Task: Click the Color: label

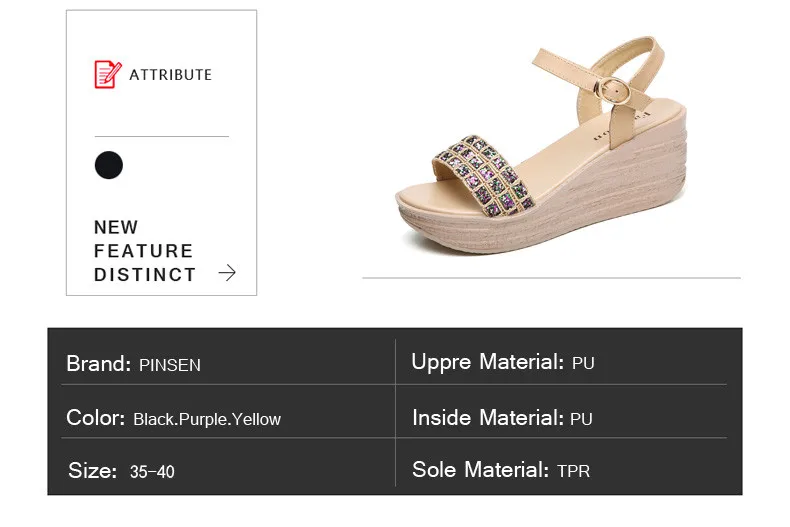Action: click(96, 418)
